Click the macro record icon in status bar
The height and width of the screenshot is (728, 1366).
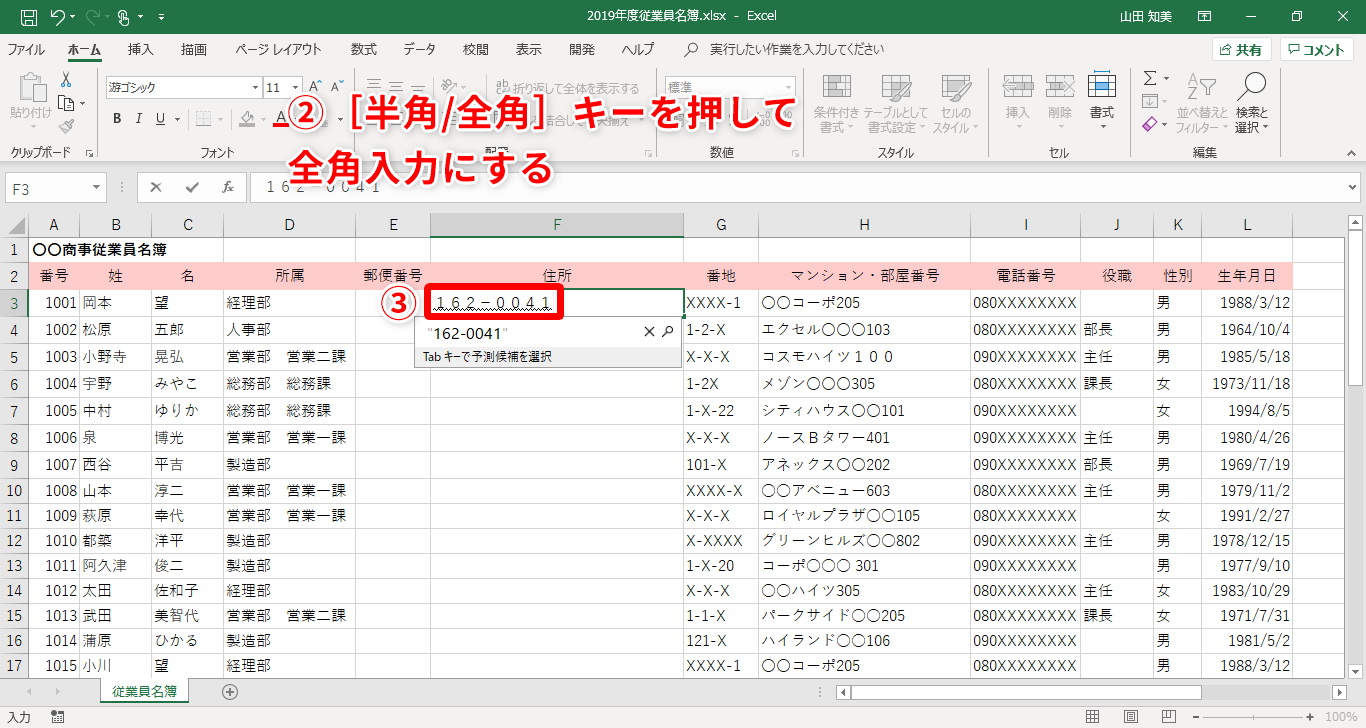tap(58, 717)
